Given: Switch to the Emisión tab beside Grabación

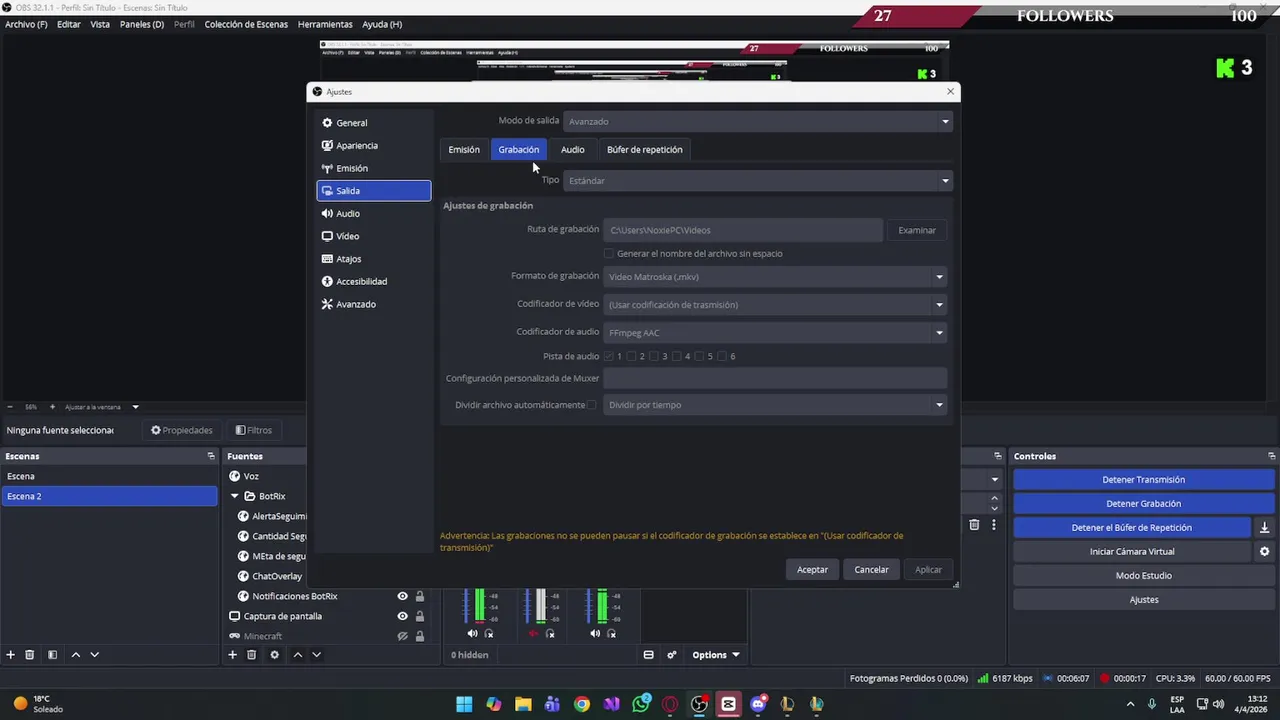Looking at the screenshot, I should 464,150.
